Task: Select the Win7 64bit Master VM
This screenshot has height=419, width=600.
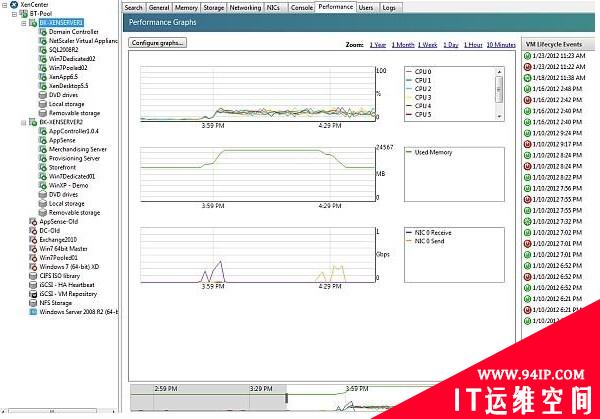Action: tap(63, 249)
